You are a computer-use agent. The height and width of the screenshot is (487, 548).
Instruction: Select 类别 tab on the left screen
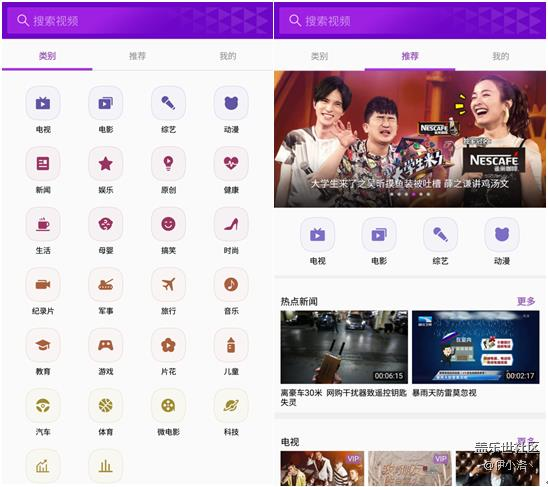tap(47, 56)
